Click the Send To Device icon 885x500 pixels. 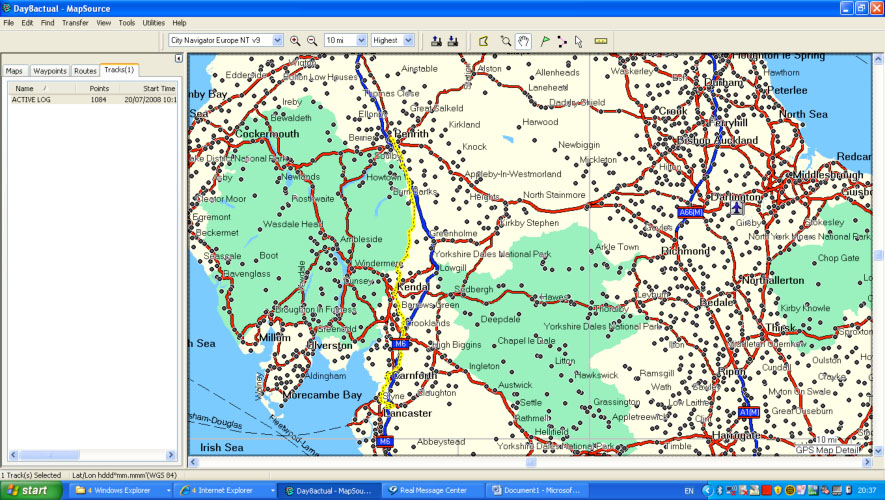[x=436, y=41]
